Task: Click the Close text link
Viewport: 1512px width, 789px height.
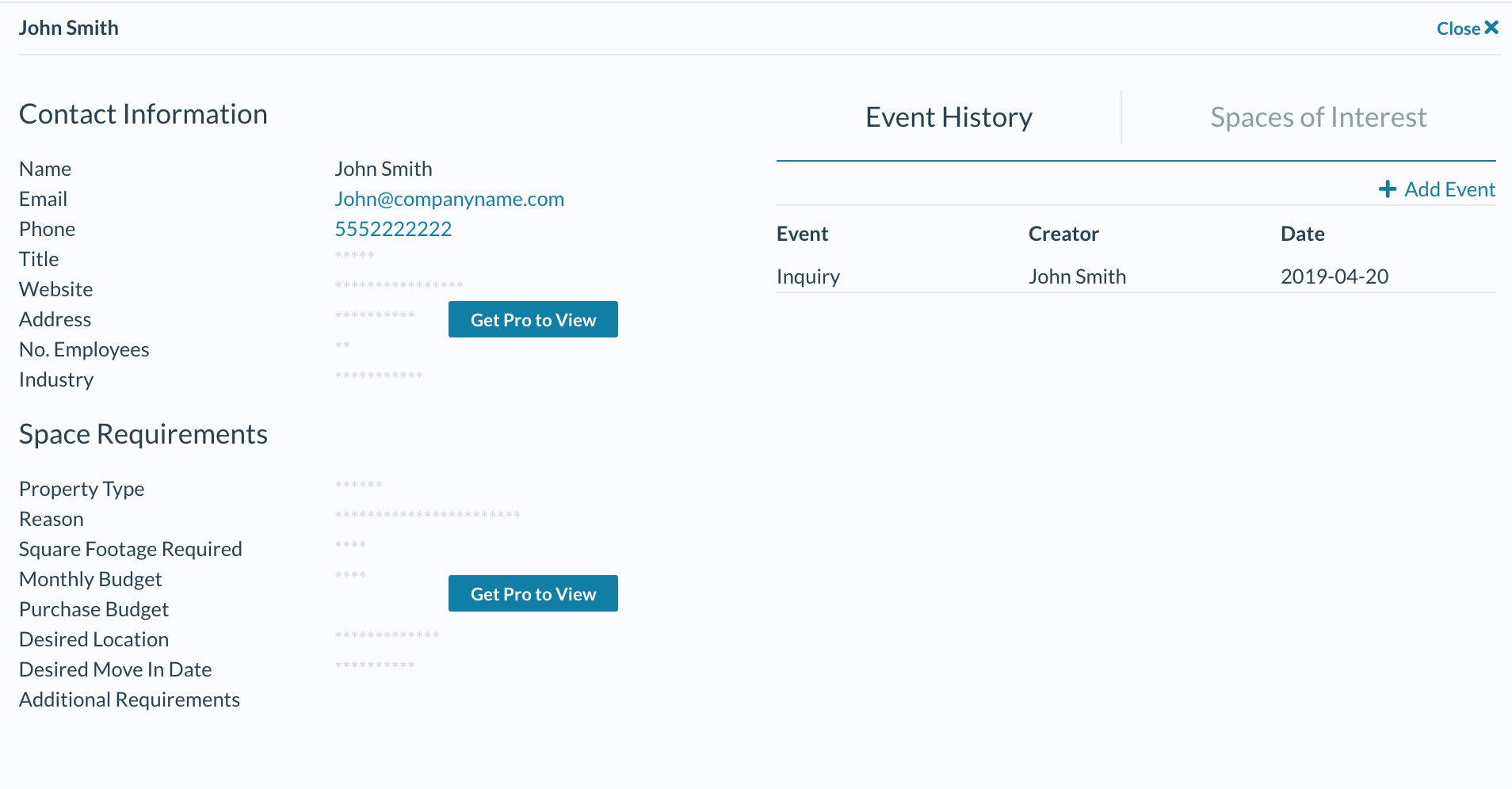Action: pos(1458,29)
